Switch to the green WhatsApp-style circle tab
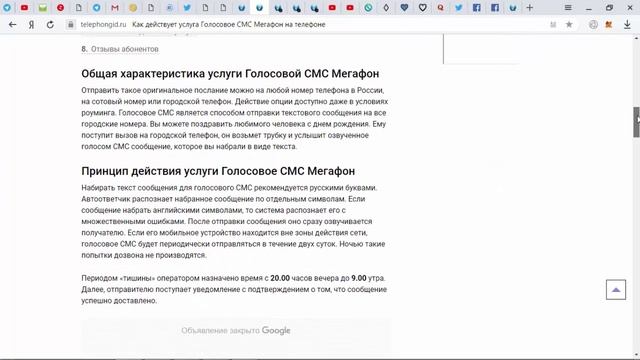 pos(368,7)
